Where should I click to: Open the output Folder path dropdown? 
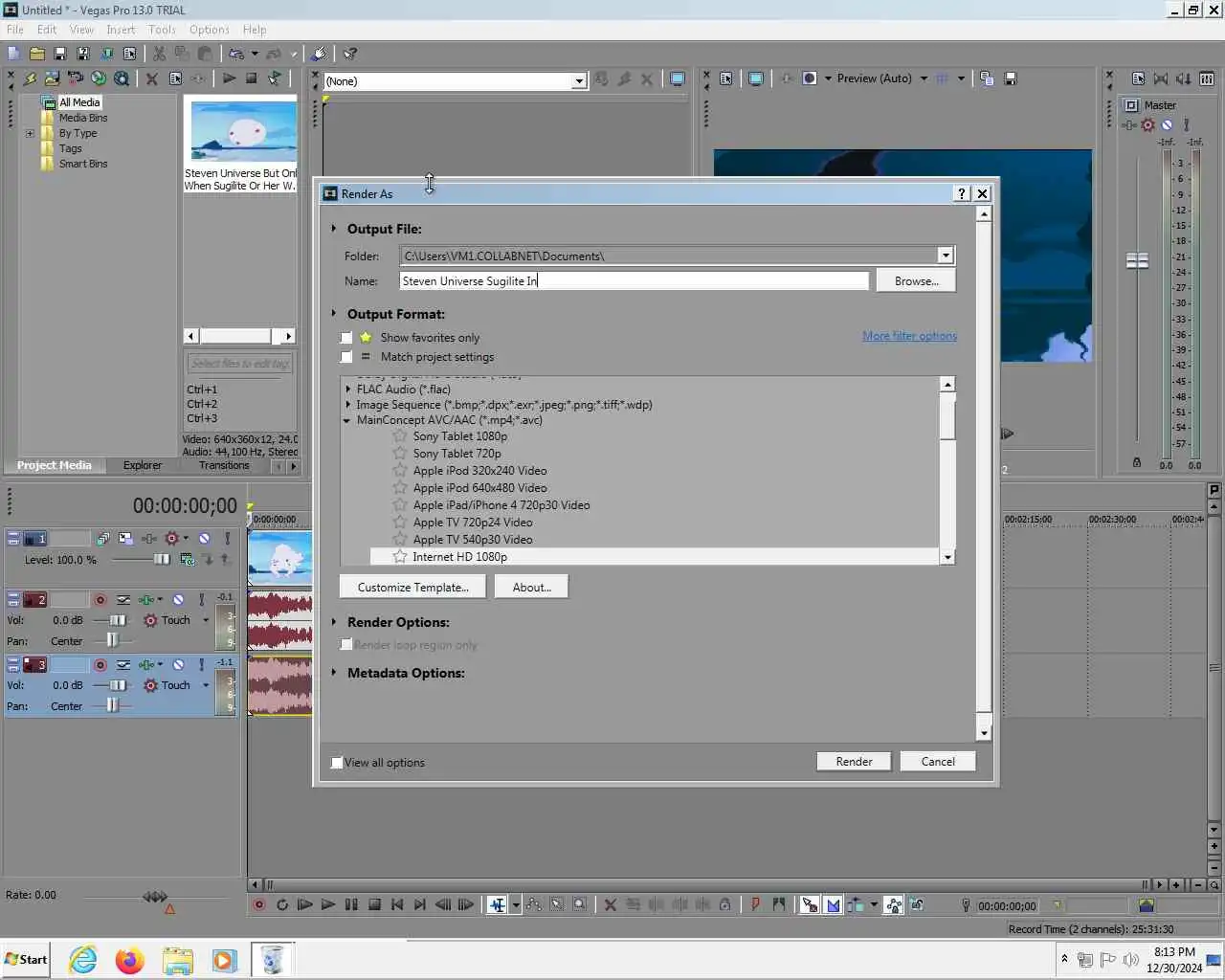point(946,256)
